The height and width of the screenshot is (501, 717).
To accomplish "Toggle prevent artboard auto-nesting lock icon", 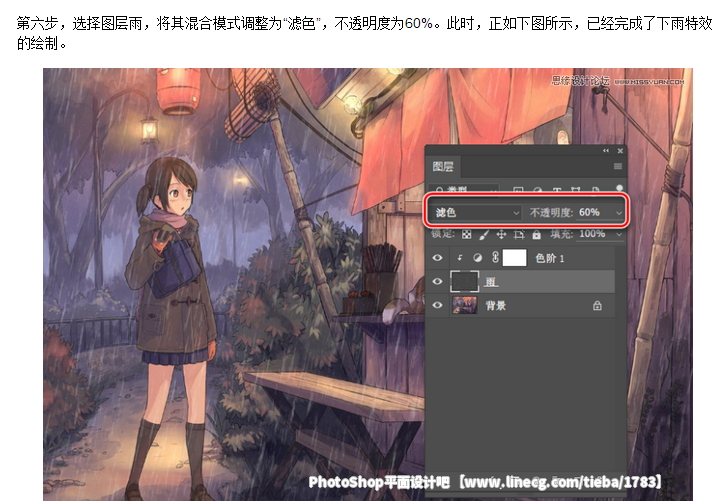I will (519, 235).
